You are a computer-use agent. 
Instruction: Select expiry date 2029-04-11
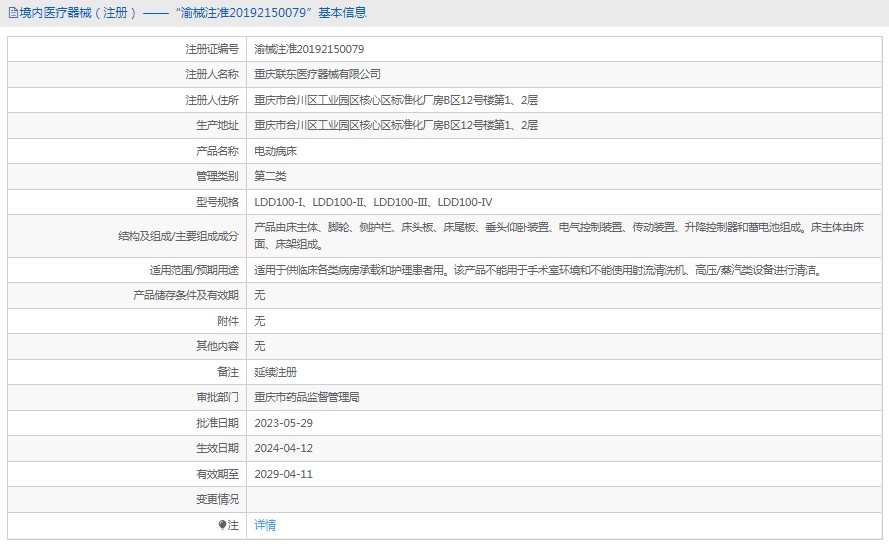tap(283, 475)
